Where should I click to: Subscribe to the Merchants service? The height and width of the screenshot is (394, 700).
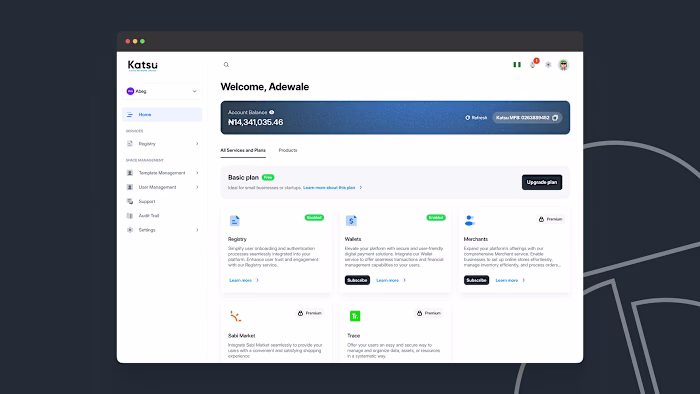click(x=476, y=280)
